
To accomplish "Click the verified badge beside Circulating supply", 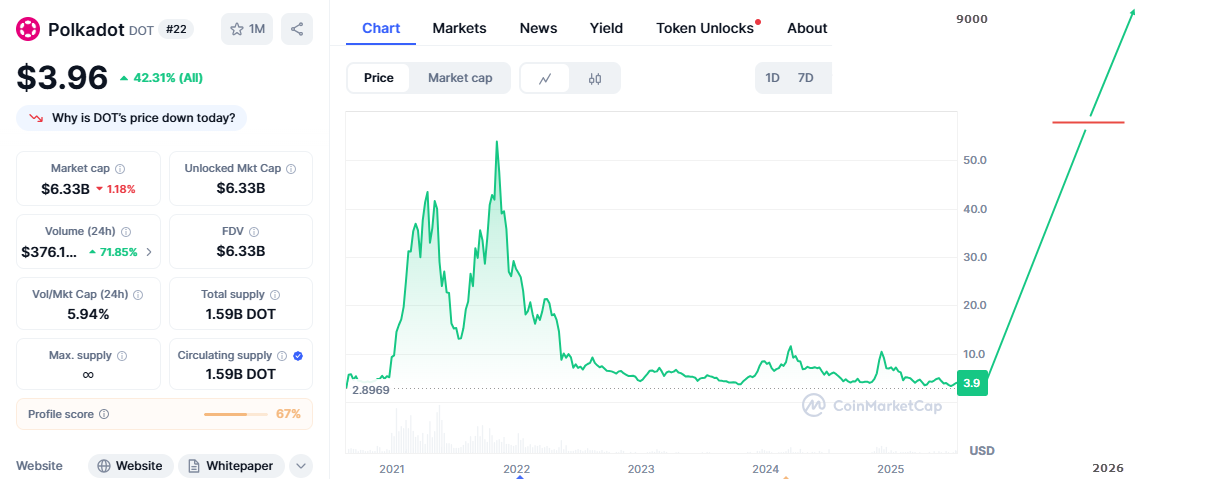I will 298,356.
